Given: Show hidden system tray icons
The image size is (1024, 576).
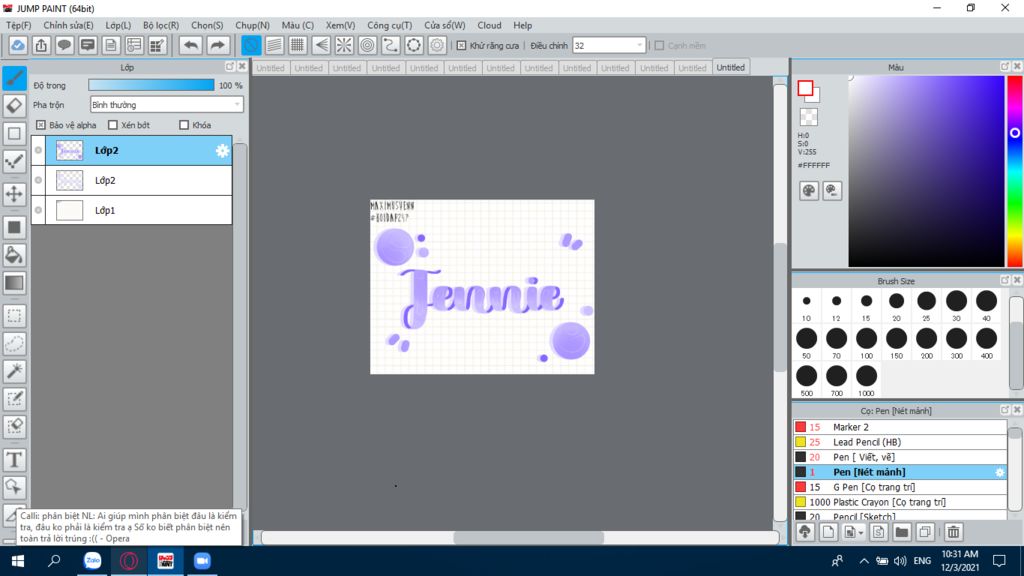Looking at the screenshot, I should click(864, 561).
